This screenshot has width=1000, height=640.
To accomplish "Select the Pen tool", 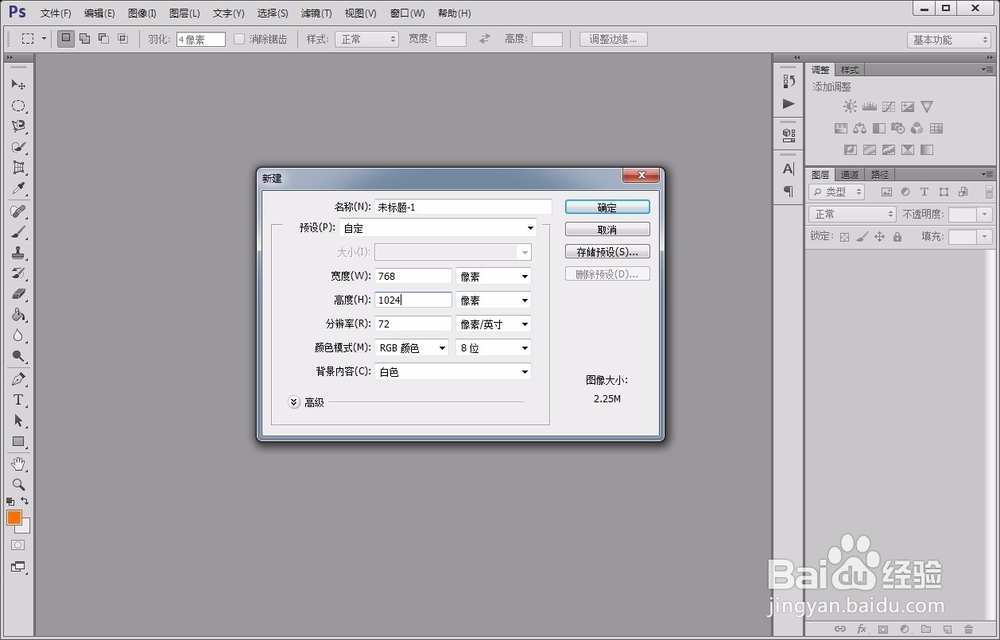I will [x=18, y=380].
